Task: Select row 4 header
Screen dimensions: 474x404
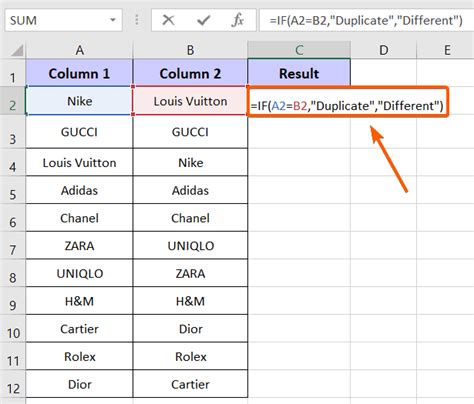Action: click(13, 163)
